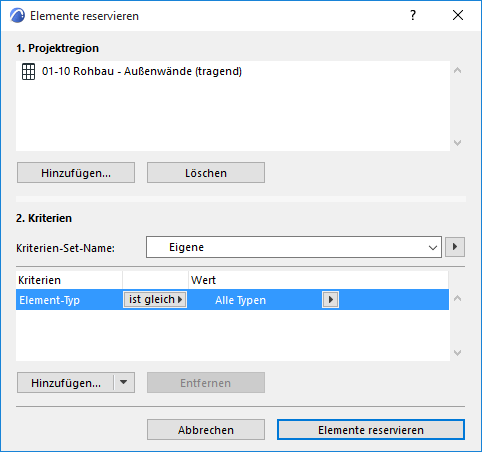Open the ist gleich operator menu
The image size is (482, 452).
[155, 299]
